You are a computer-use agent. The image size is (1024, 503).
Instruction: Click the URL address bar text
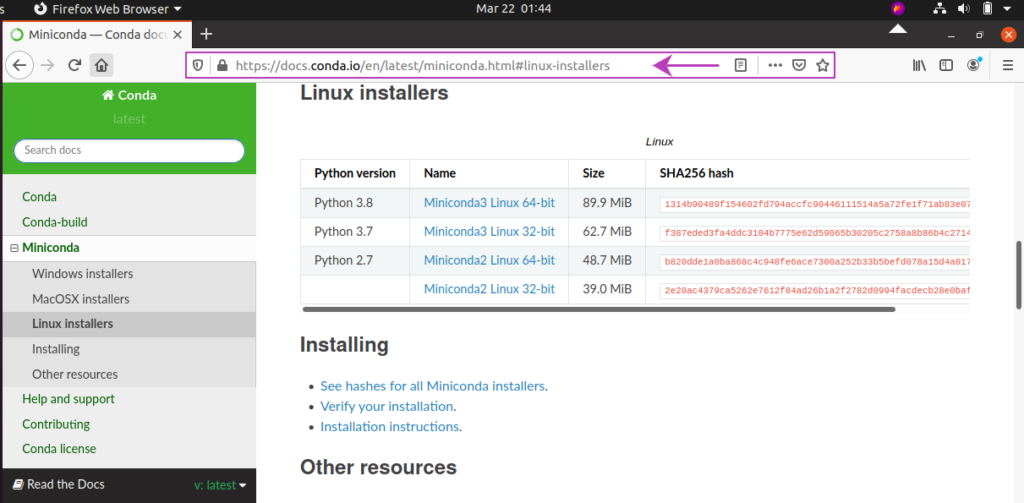coord(423,65)
